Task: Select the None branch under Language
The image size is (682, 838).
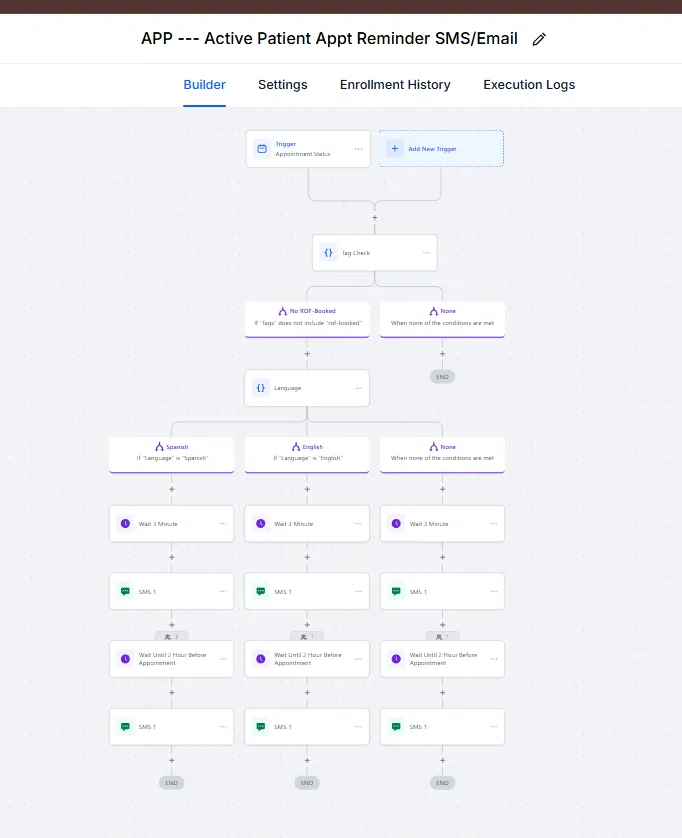Action: 442,455
